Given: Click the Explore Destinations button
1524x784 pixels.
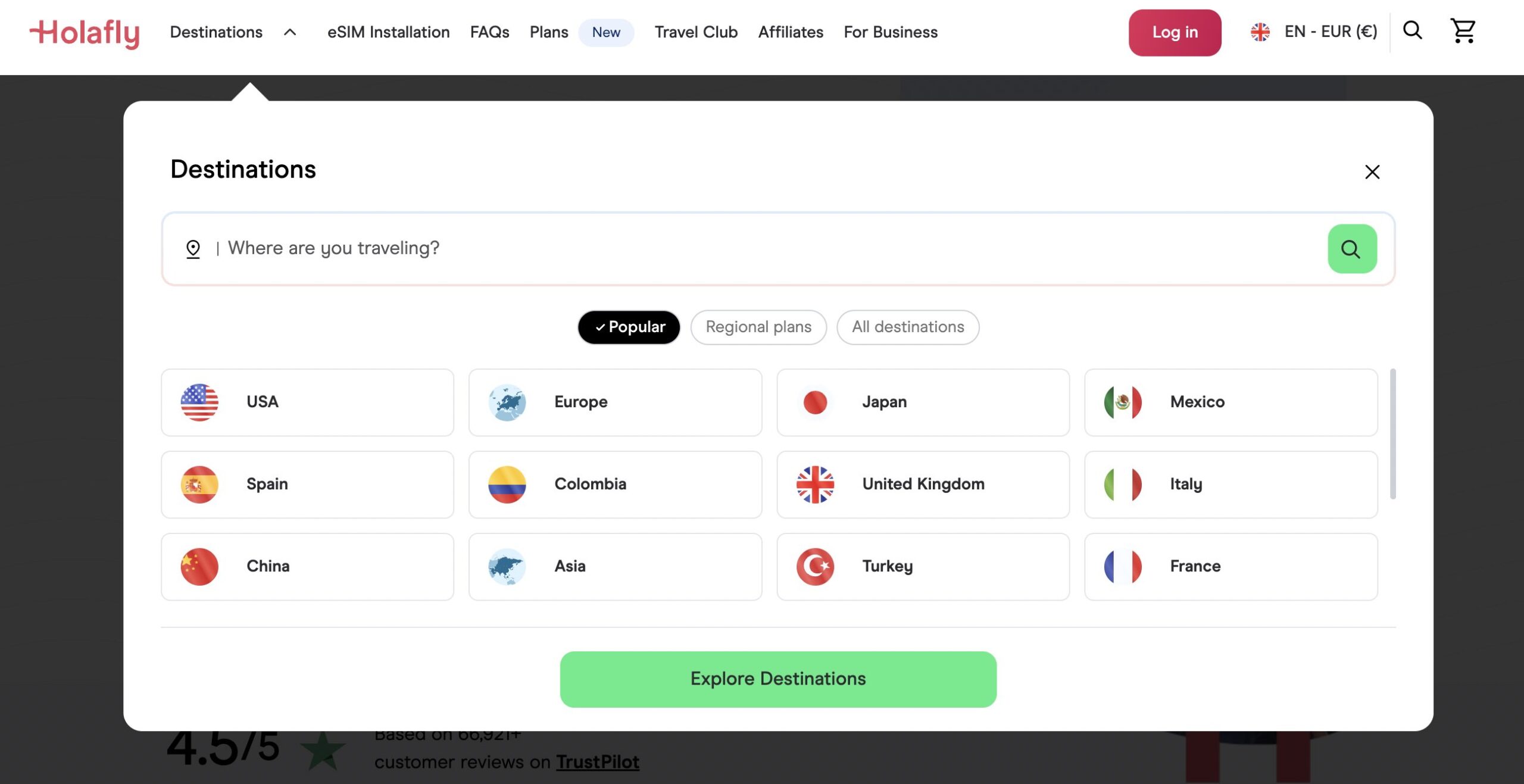Looking at the screenshot, I should tap(777, 678).
